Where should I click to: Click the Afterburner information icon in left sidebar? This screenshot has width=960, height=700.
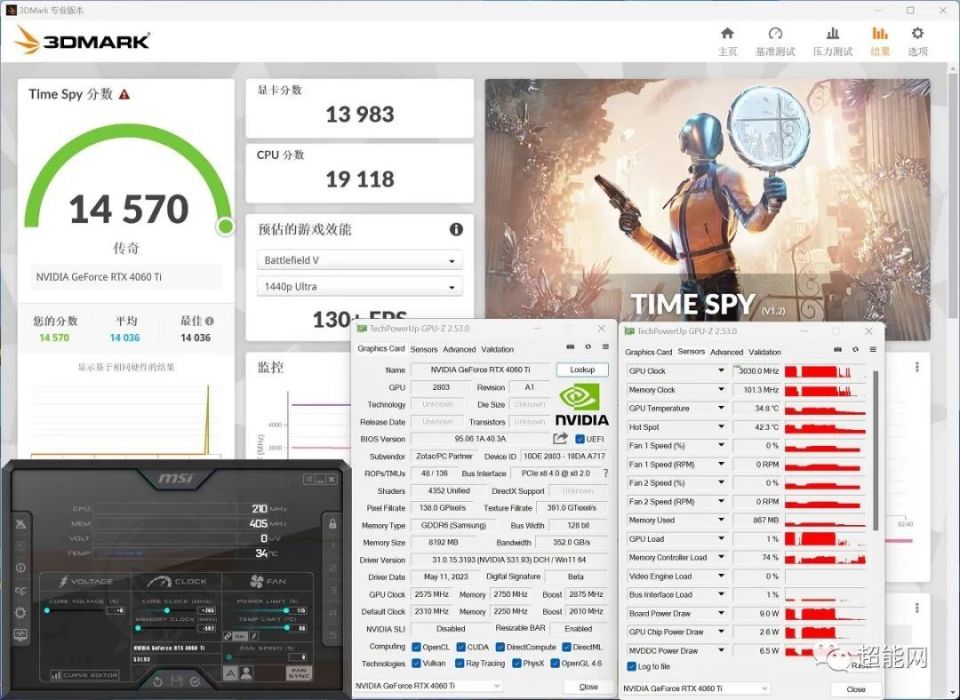[21, 568]
